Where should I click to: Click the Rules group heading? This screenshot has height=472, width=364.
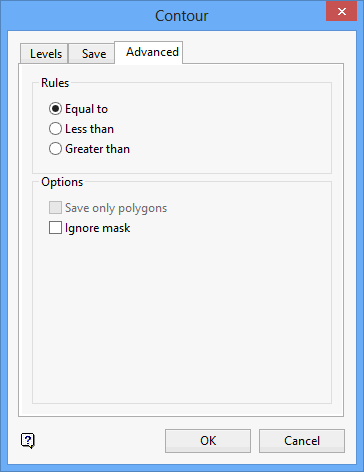coord(55,83)
